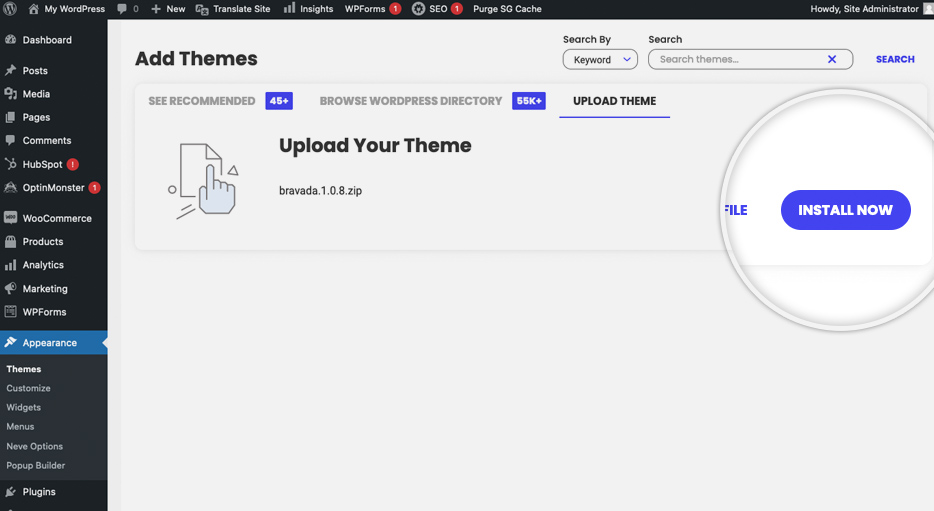
Task: Click the SEO gear icon in admin bar
Action: tap(419, 9)
